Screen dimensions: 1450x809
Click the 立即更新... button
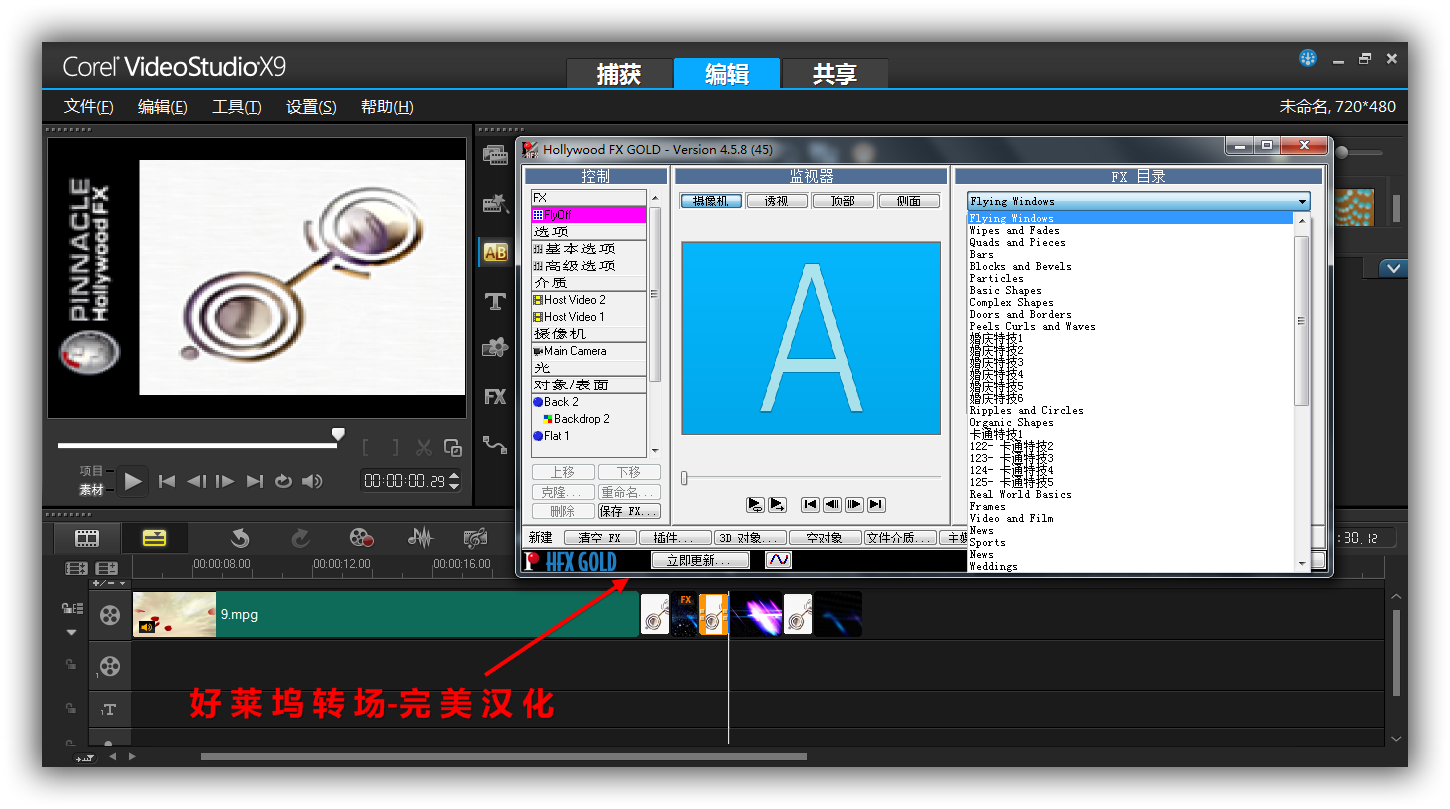point(699,561)
